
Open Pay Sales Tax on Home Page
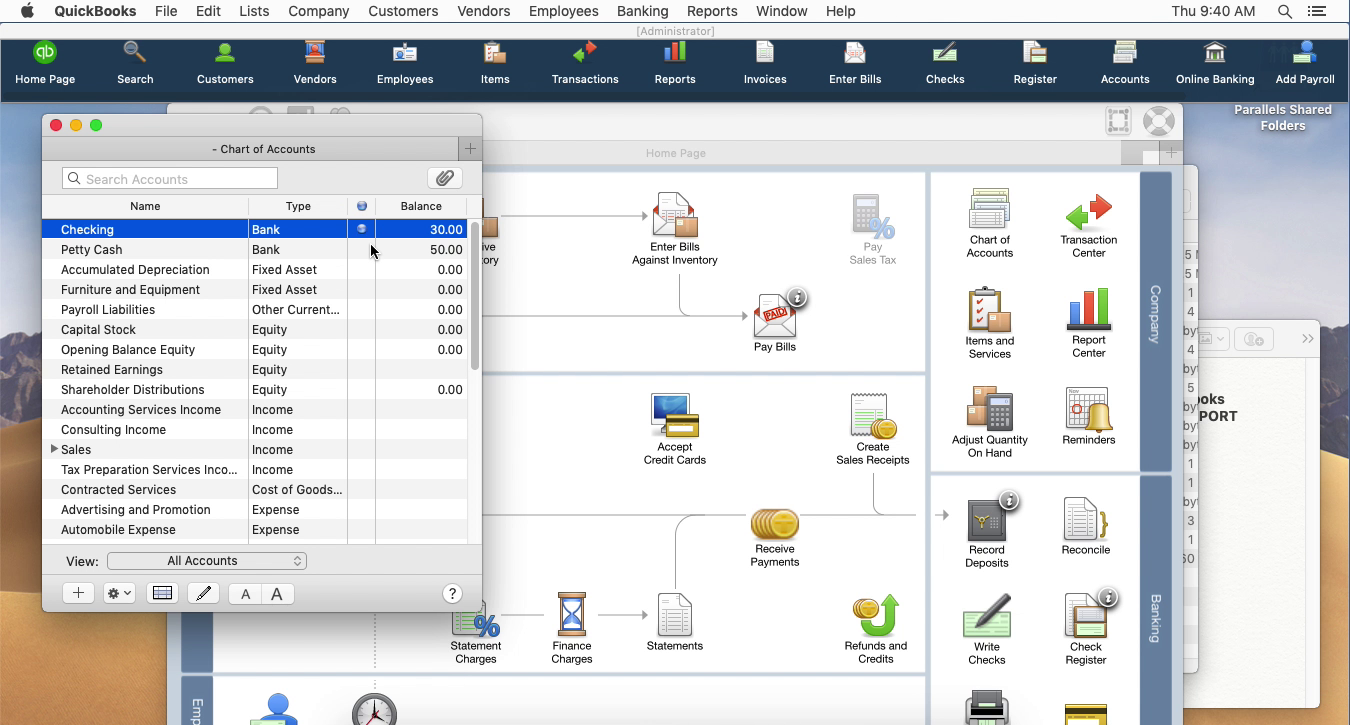pyautogui.click(x=873, y=230)
